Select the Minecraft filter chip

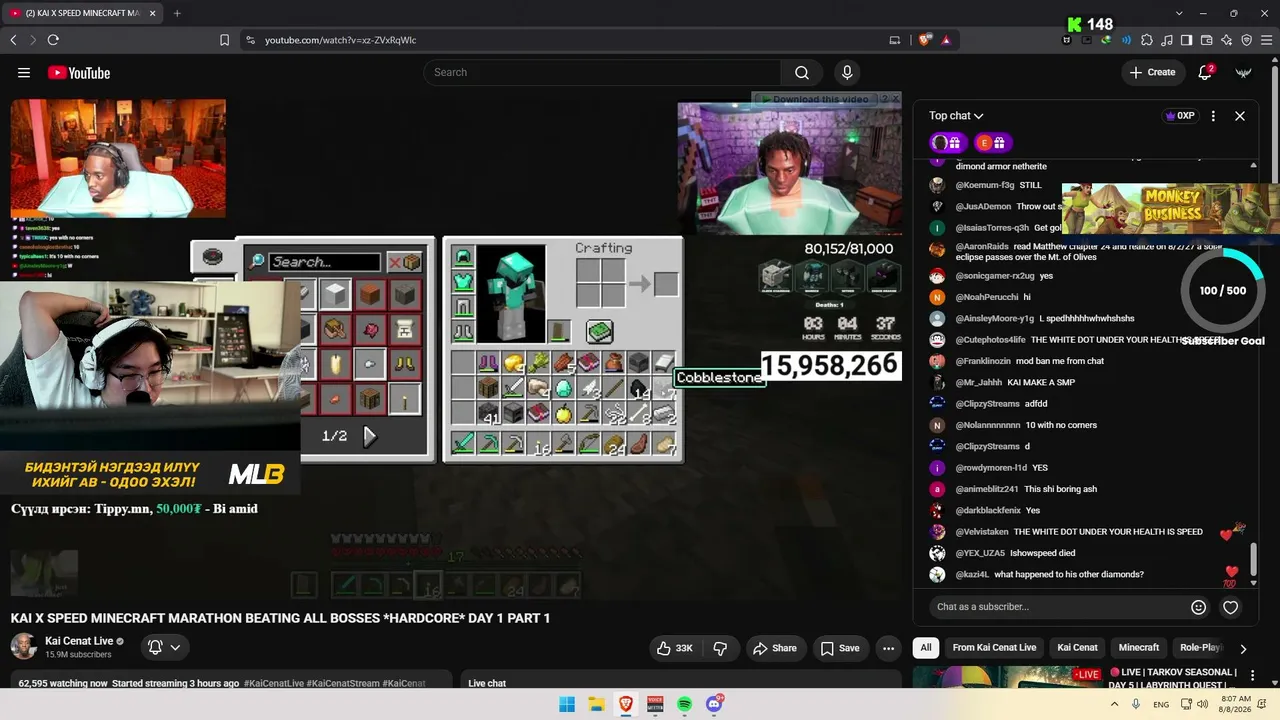(x=1139, y=648)
